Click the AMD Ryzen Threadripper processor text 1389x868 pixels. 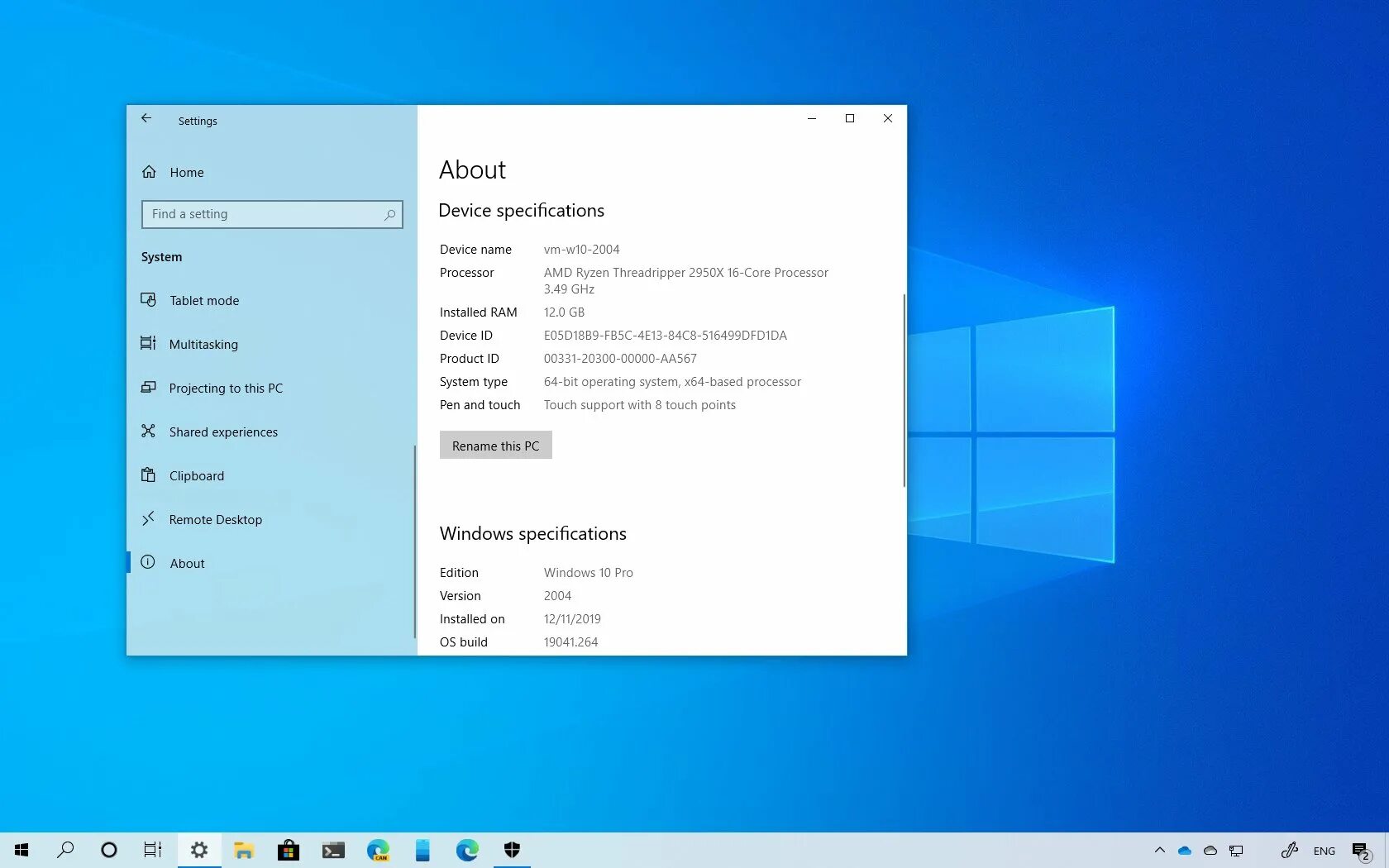685,281
